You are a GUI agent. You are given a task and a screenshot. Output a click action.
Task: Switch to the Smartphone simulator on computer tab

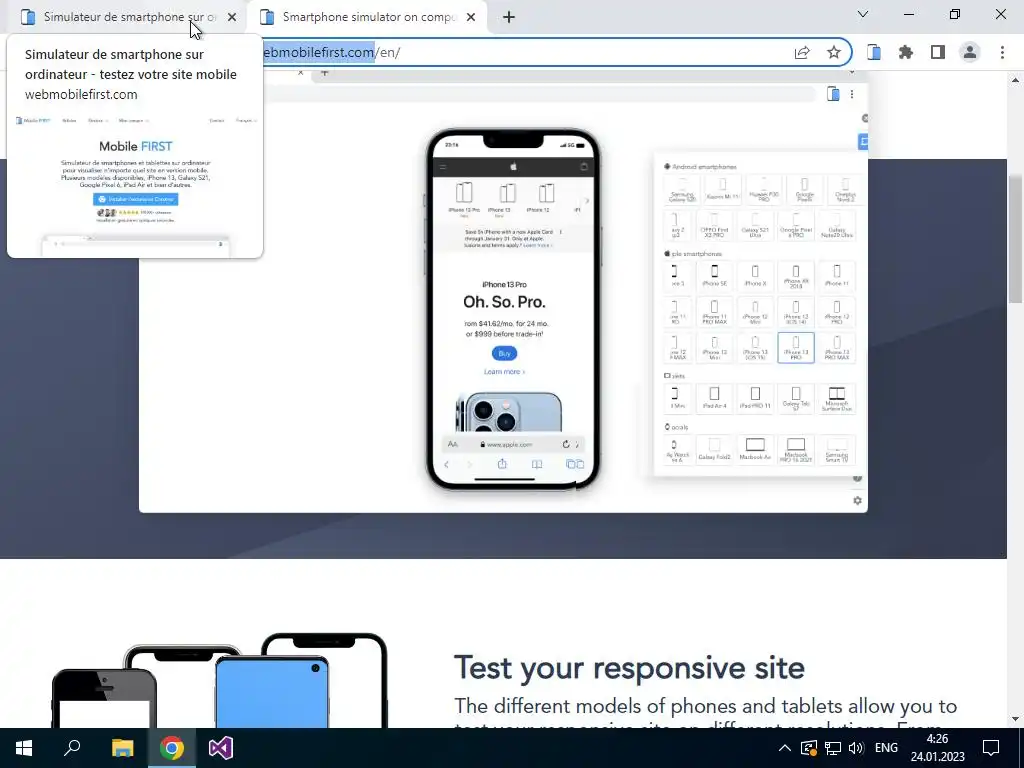tap(366, 18)
